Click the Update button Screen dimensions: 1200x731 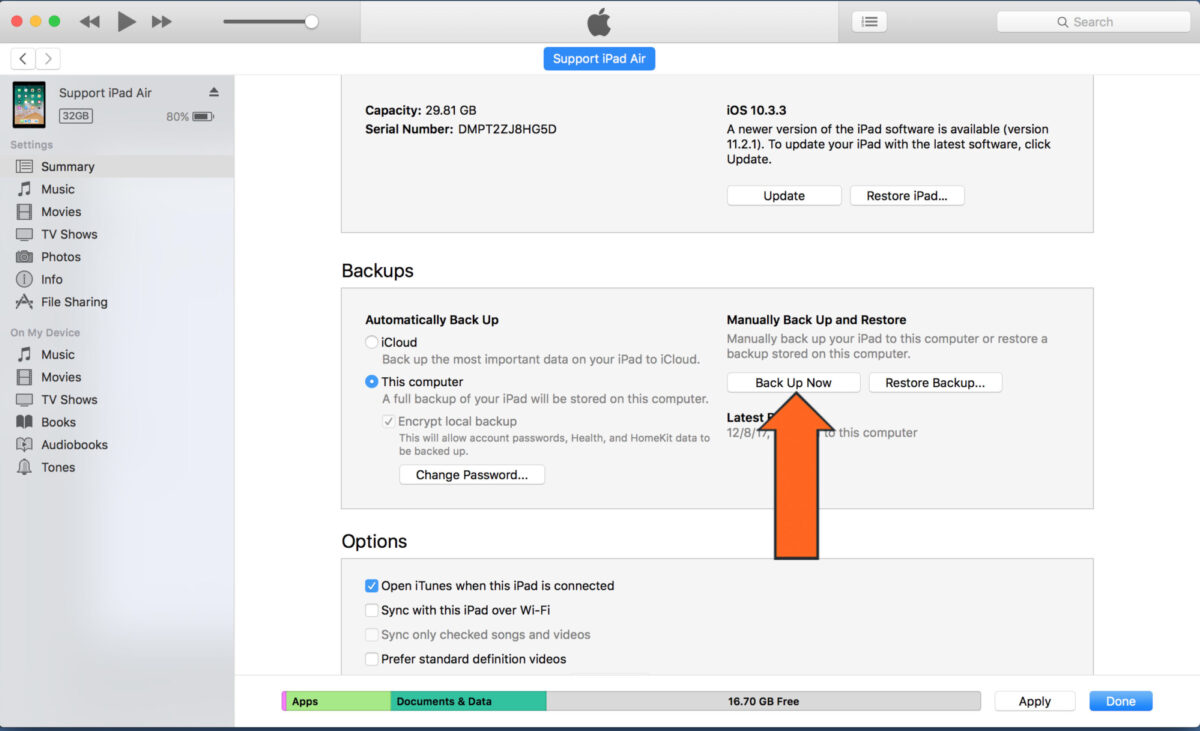pos(784,195)
